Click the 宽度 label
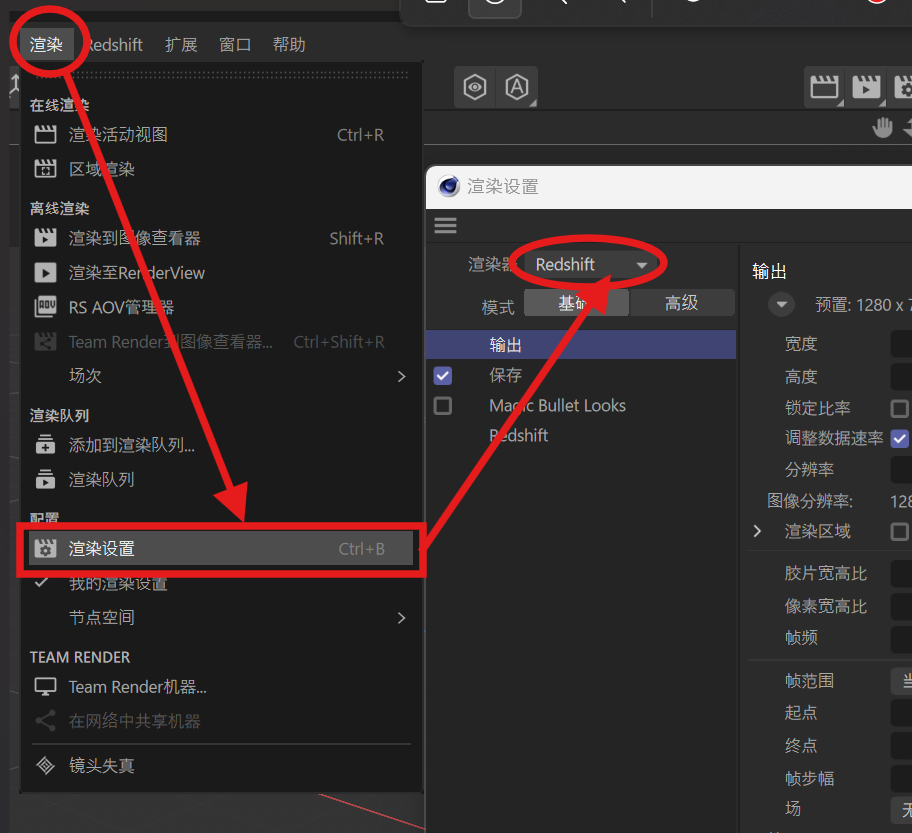912x833 pixels. (801, 344)
